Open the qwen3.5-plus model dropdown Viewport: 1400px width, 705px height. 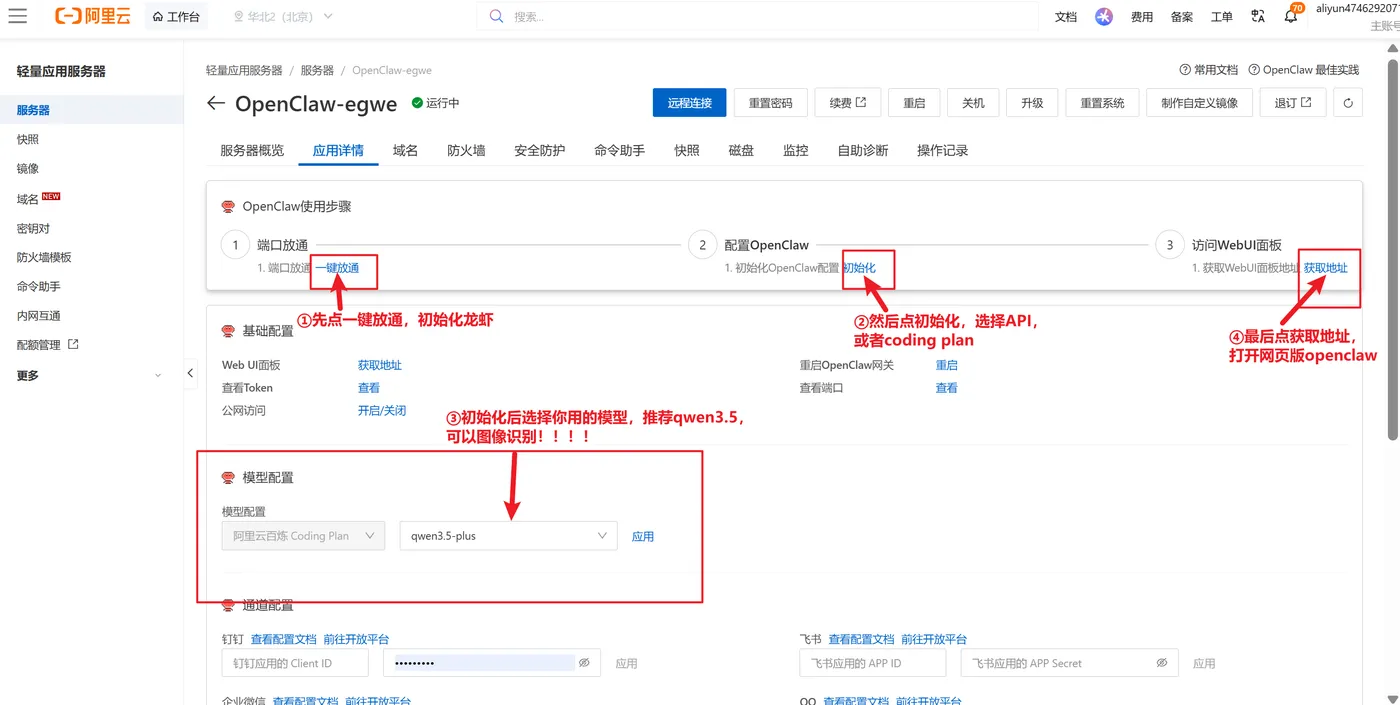tap(507, 535)
